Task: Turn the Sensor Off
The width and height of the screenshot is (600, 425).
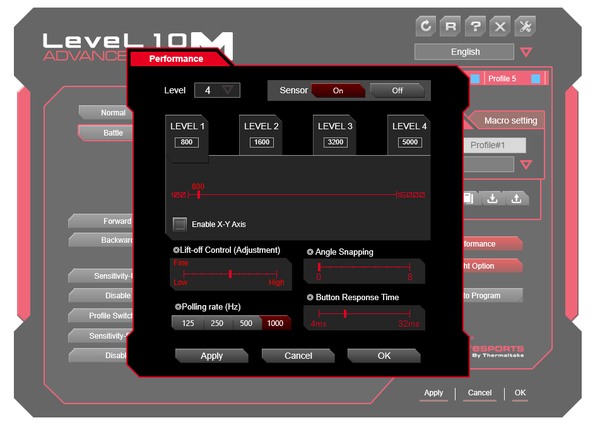Action: click(x=397, y=91)
